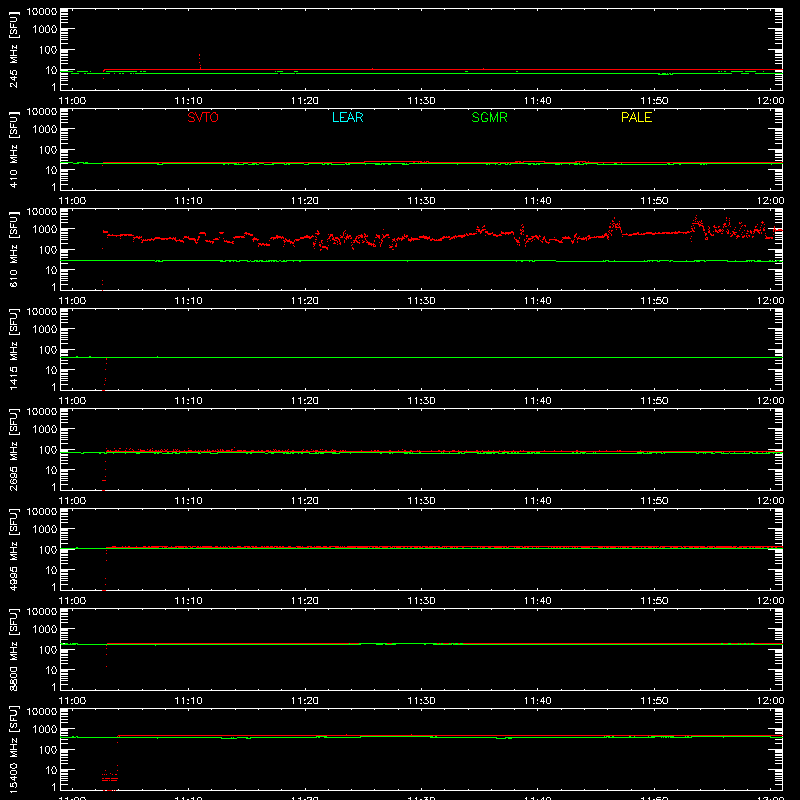Click the red data cluster near 11:04 in 15400 MHz panel
The image size is (800, 800).
pos(110,776)
